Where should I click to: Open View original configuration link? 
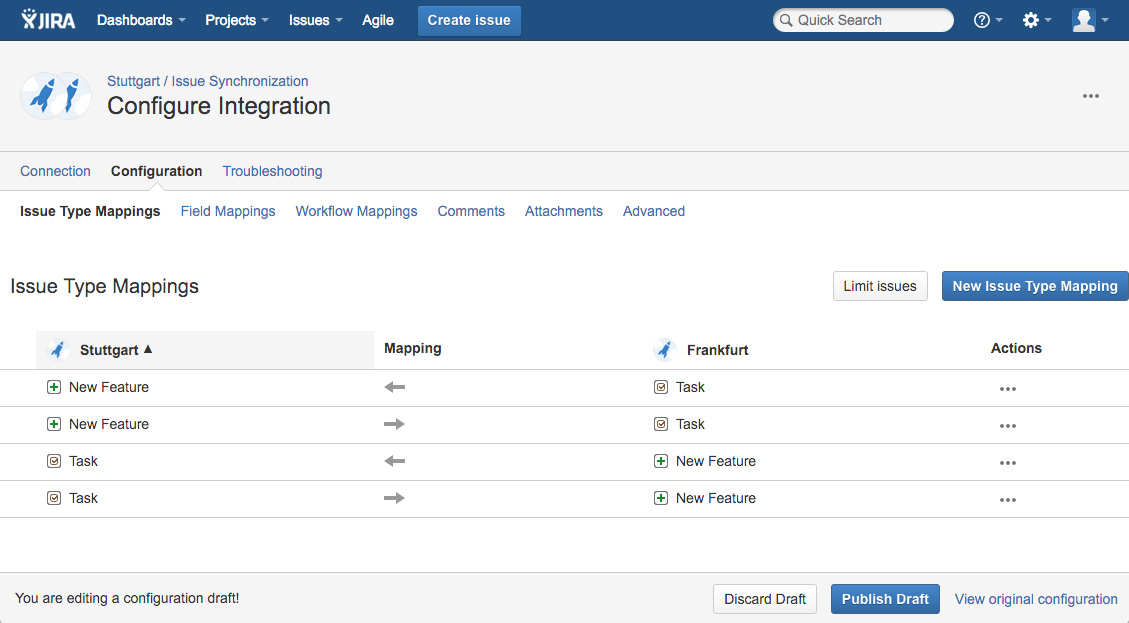tap(1036, 599)
